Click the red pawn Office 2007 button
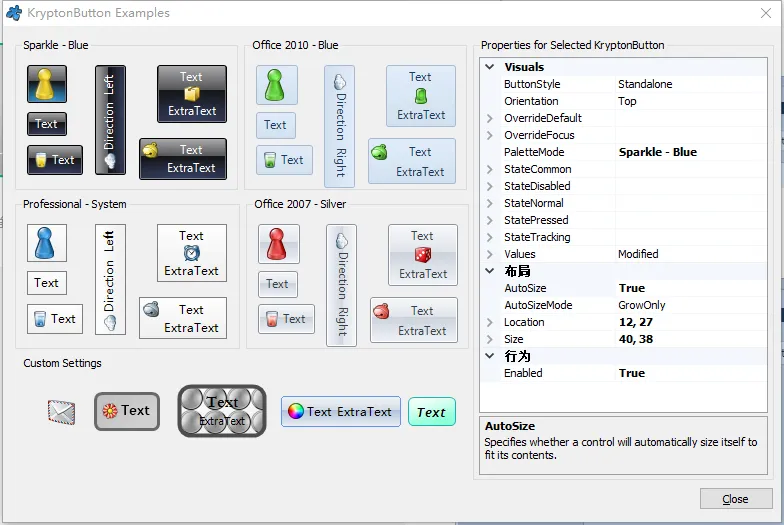The width and height of the screenshot is (784, 525). pyautogui.click(x=278, y=244)
